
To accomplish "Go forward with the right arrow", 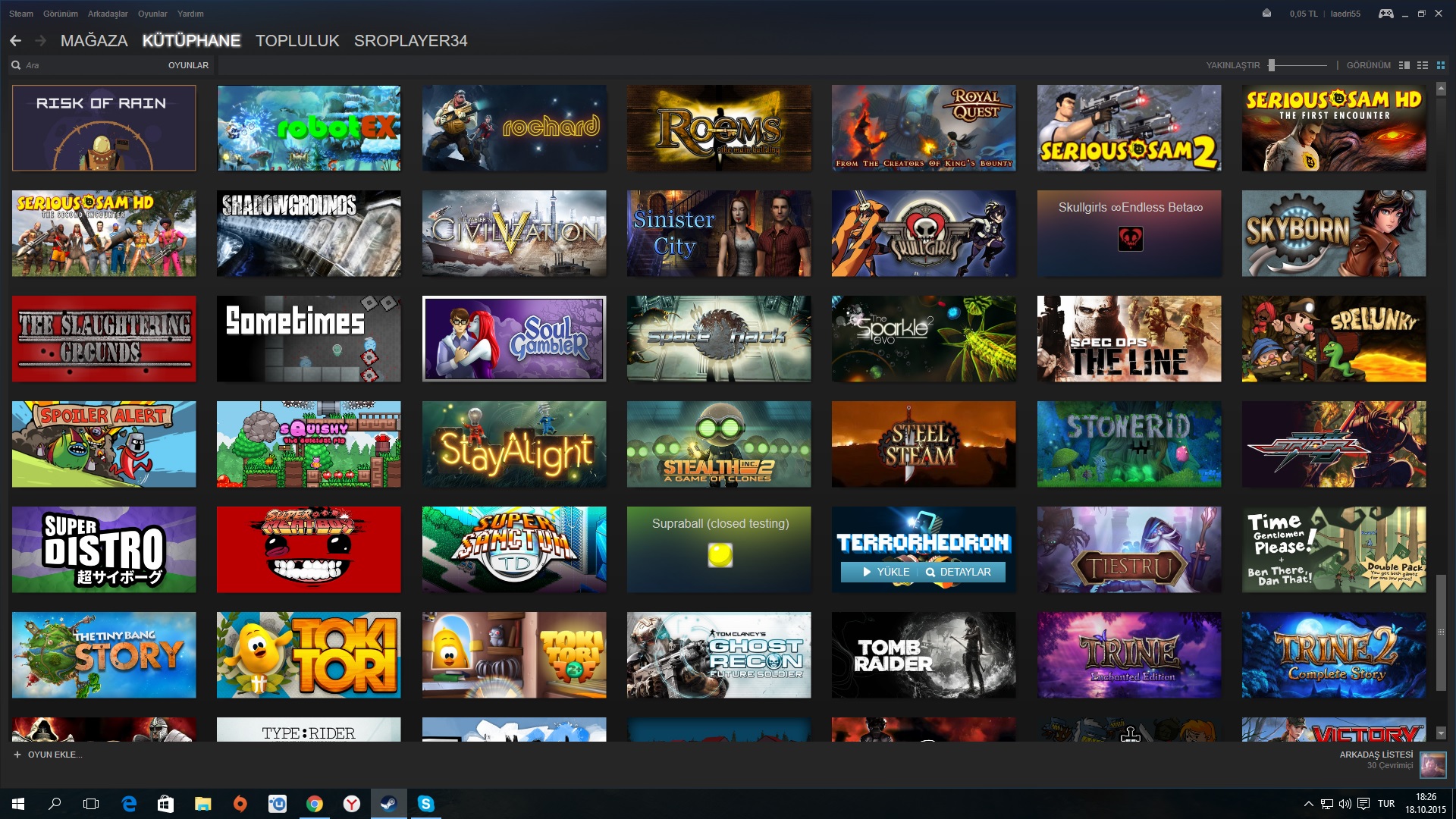I will (x=41, y=41).
